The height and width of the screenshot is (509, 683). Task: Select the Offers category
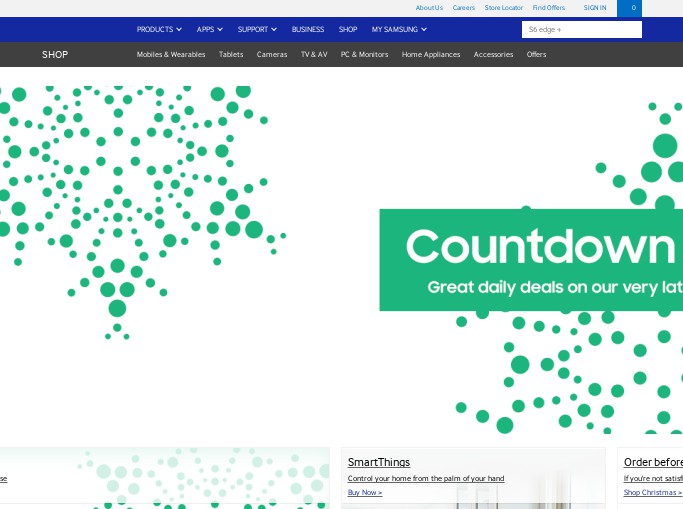click(536, 54)
